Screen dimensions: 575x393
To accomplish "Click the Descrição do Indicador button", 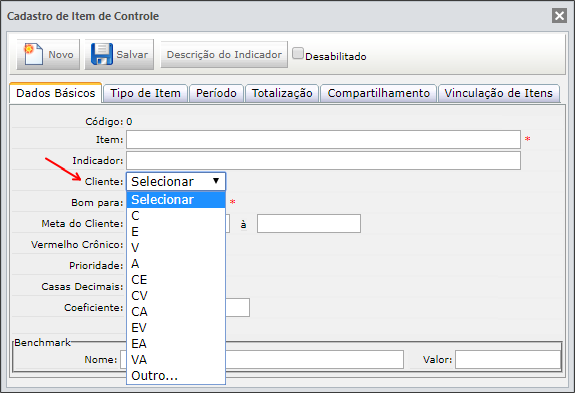I will [x=224, y=55].
